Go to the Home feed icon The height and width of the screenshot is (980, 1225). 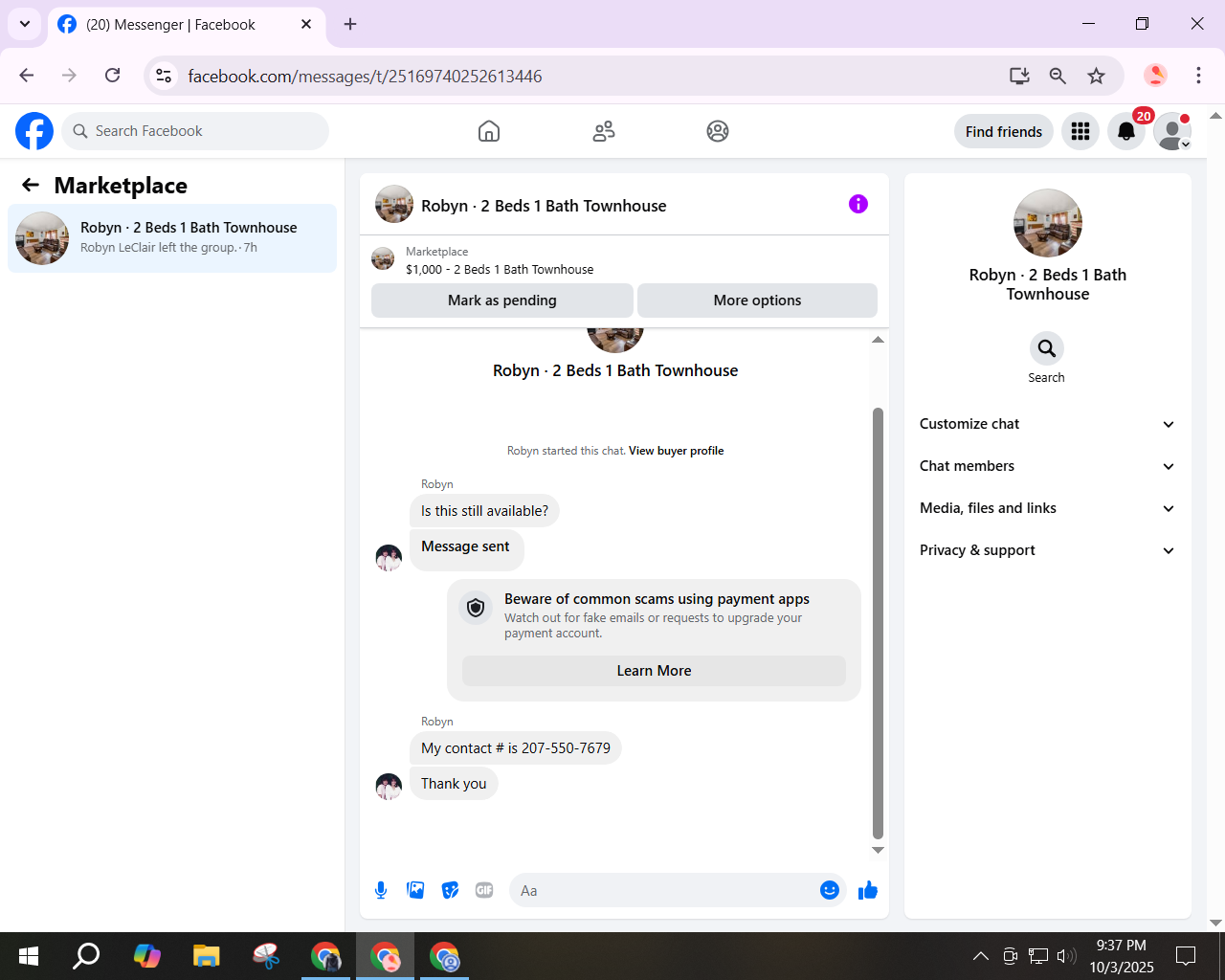click(x=489, y=131)
